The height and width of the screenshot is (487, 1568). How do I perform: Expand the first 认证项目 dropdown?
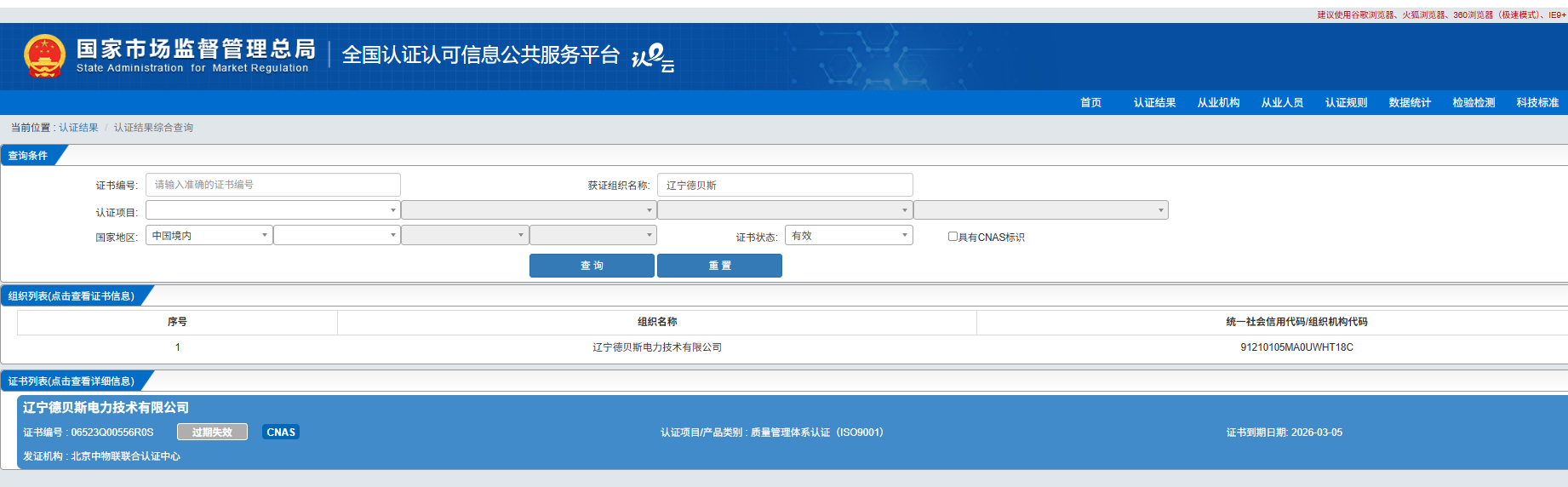click(273, 210)
